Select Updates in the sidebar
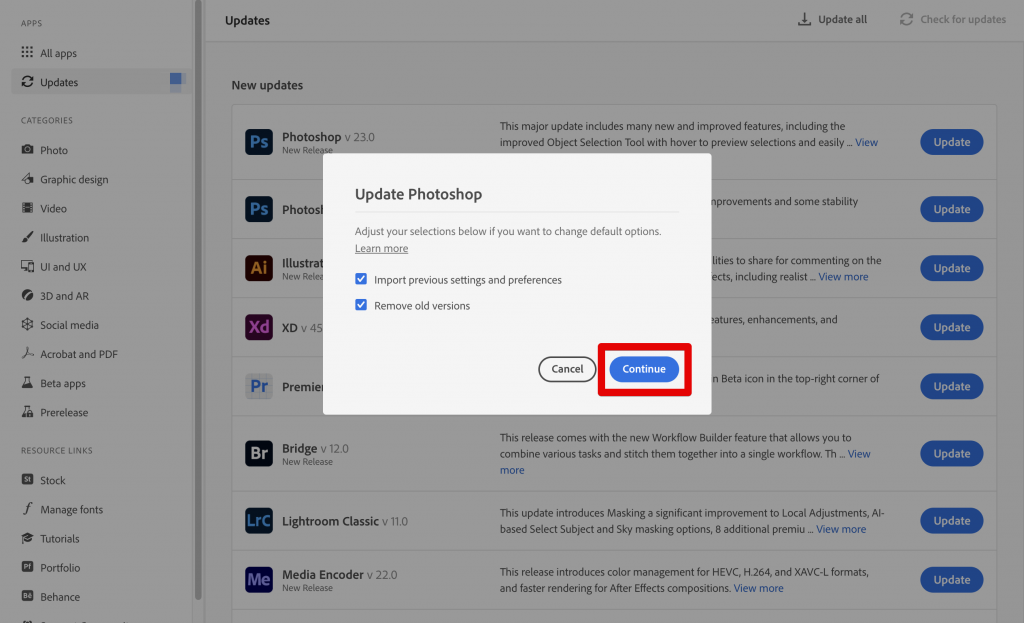1024x623 pixels. [x=101, y=82]
